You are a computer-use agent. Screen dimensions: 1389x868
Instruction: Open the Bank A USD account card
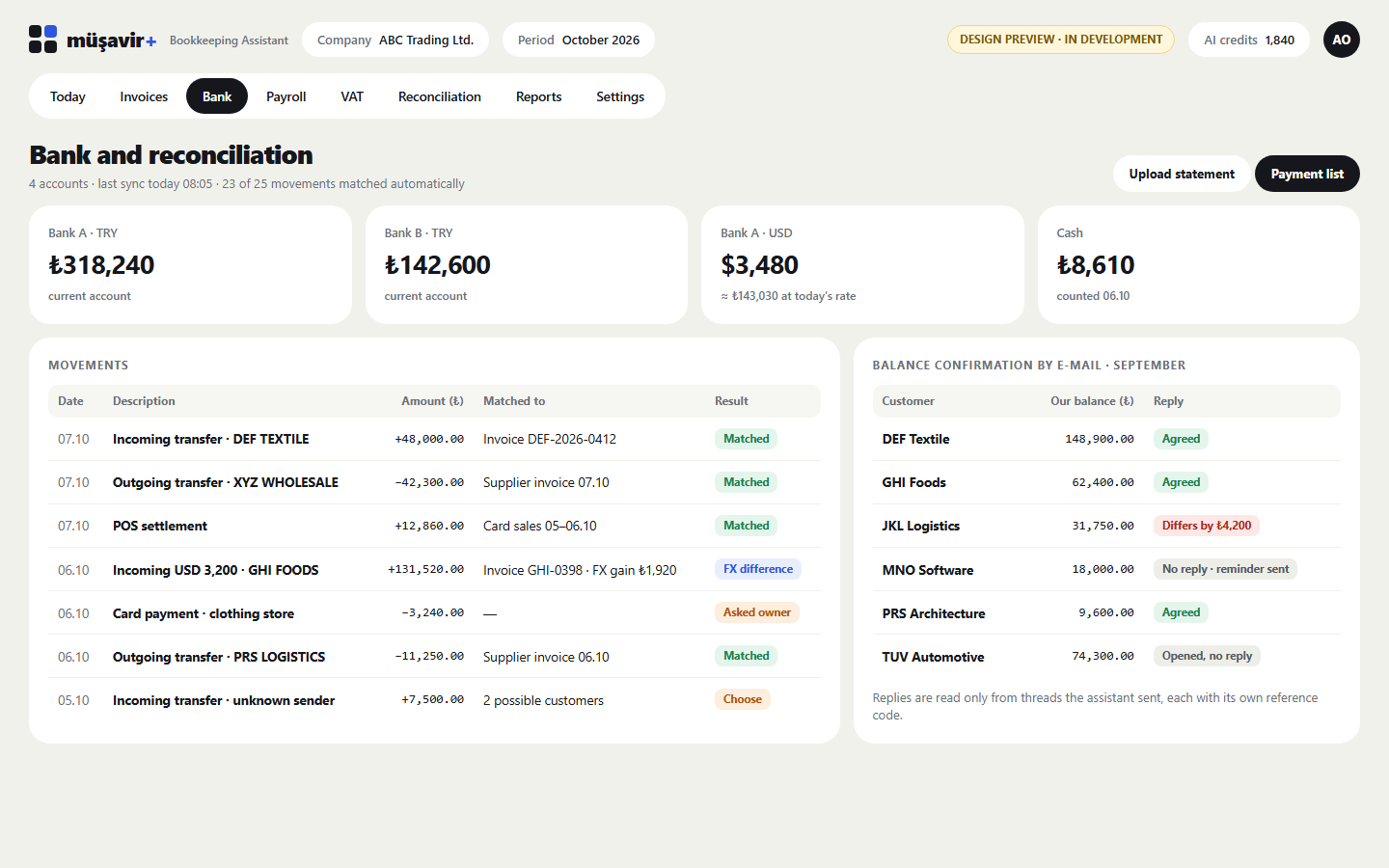862,264
